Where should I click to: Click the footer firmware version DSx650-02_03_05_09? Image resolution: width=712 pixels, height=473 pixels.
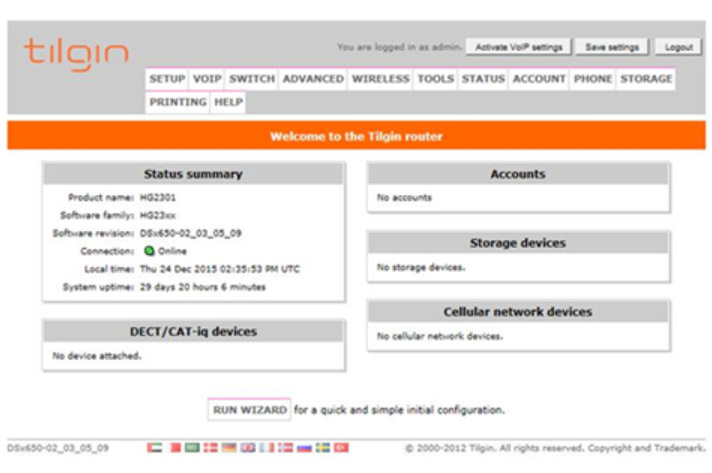pyautogui.click(x=58, y=448)
